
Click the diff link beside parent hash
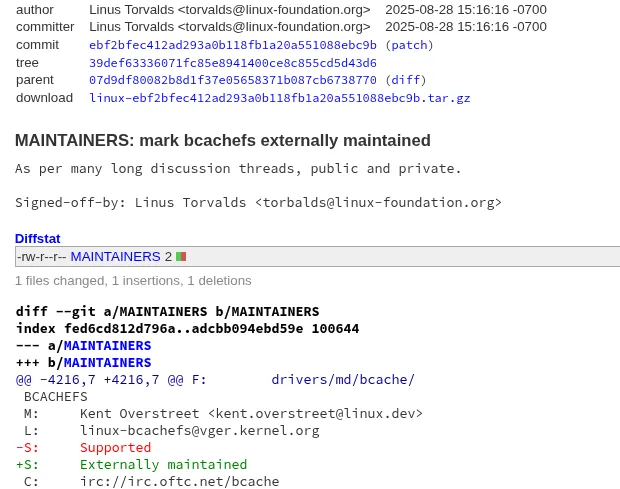tap(405, 80)
